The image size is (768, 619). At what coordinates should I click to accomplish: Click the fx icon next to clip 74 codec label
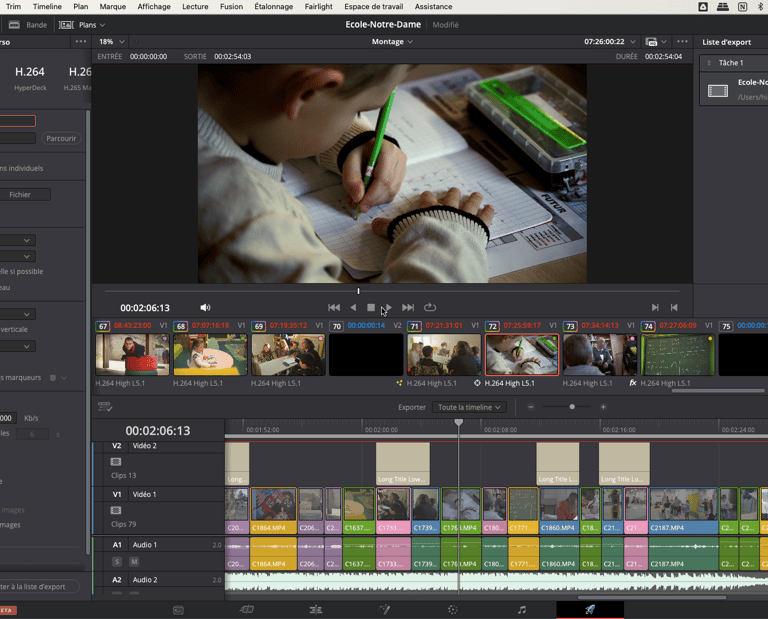coord(633,383)
